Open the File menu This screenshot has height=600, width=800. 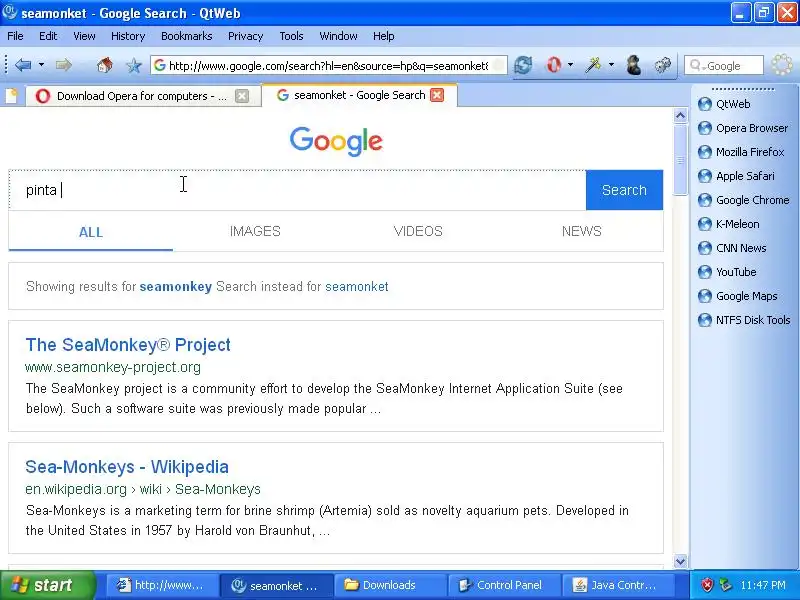pos(15,36)
